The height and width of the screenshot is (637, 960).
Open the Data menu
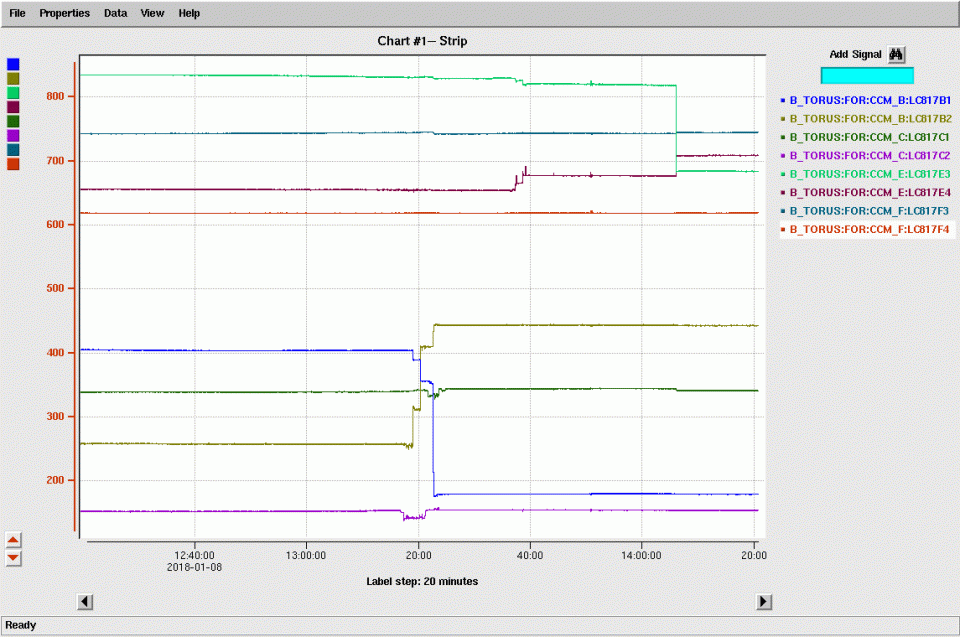115,13
